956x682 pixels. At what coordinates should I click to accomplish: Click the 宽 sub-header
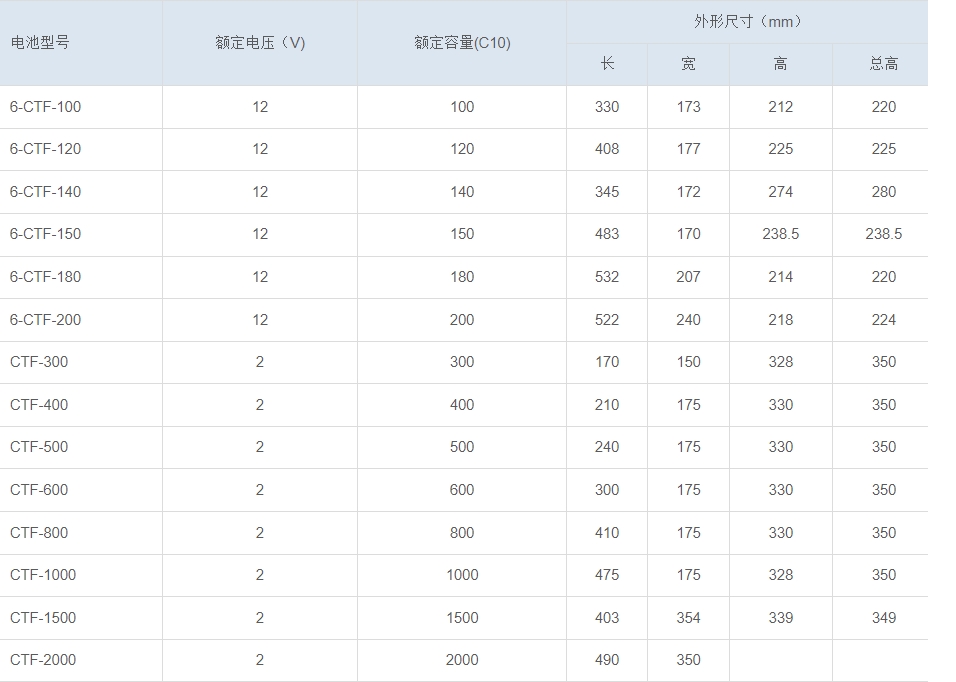point(688,63)
